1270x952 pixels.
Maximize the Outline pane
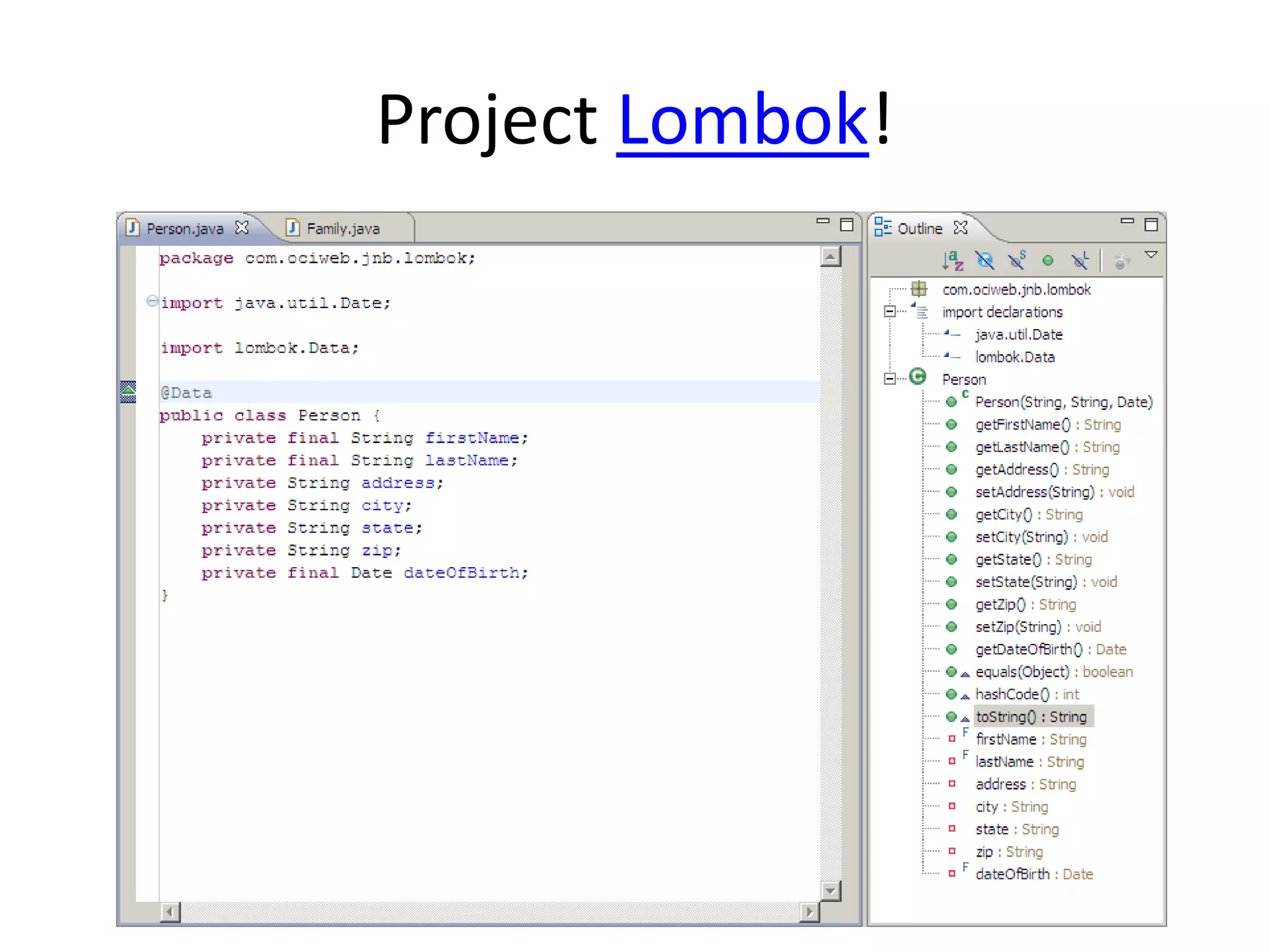1151,224
